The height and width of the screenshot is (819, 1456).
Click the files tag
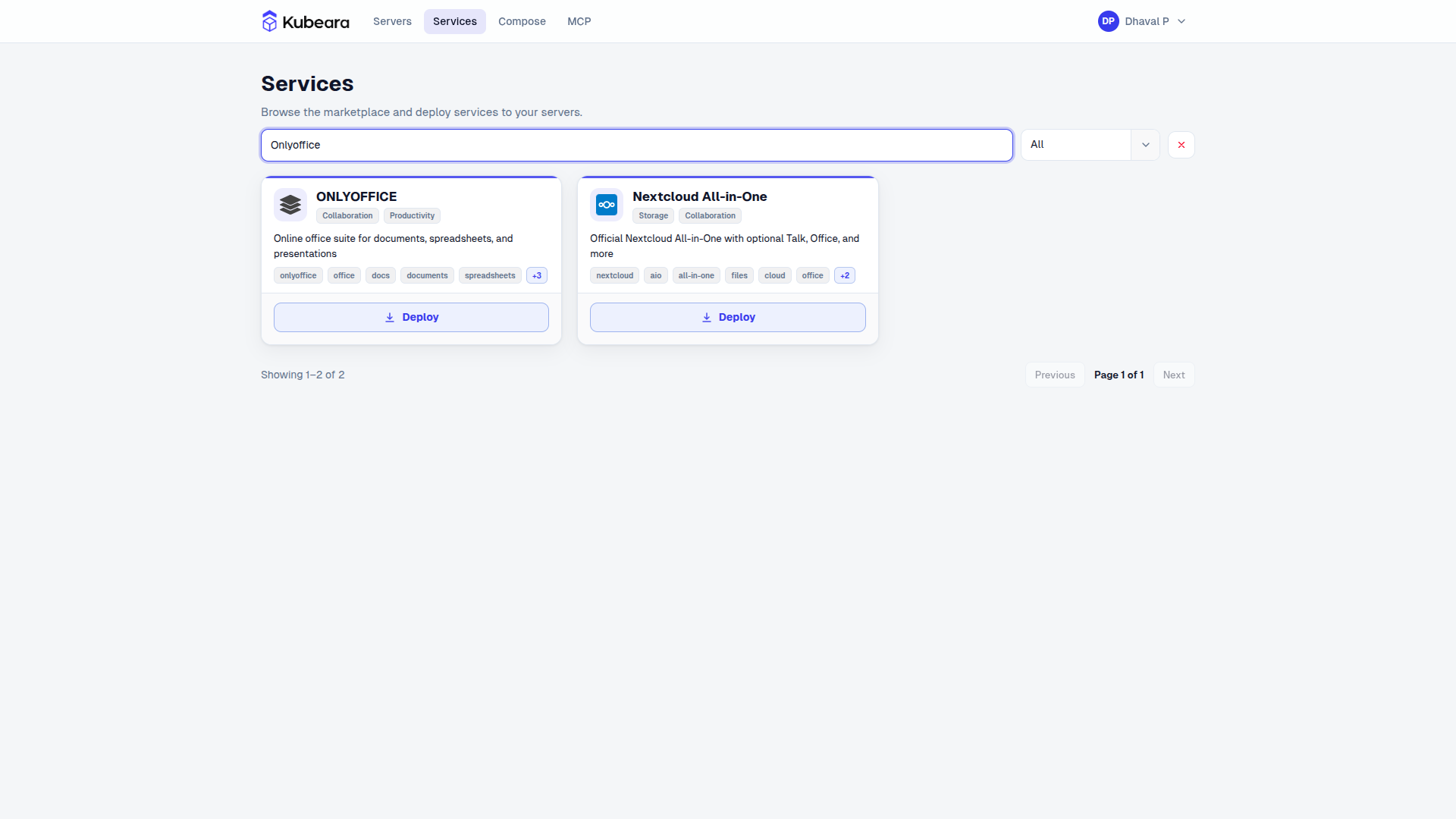pos(739,275)
